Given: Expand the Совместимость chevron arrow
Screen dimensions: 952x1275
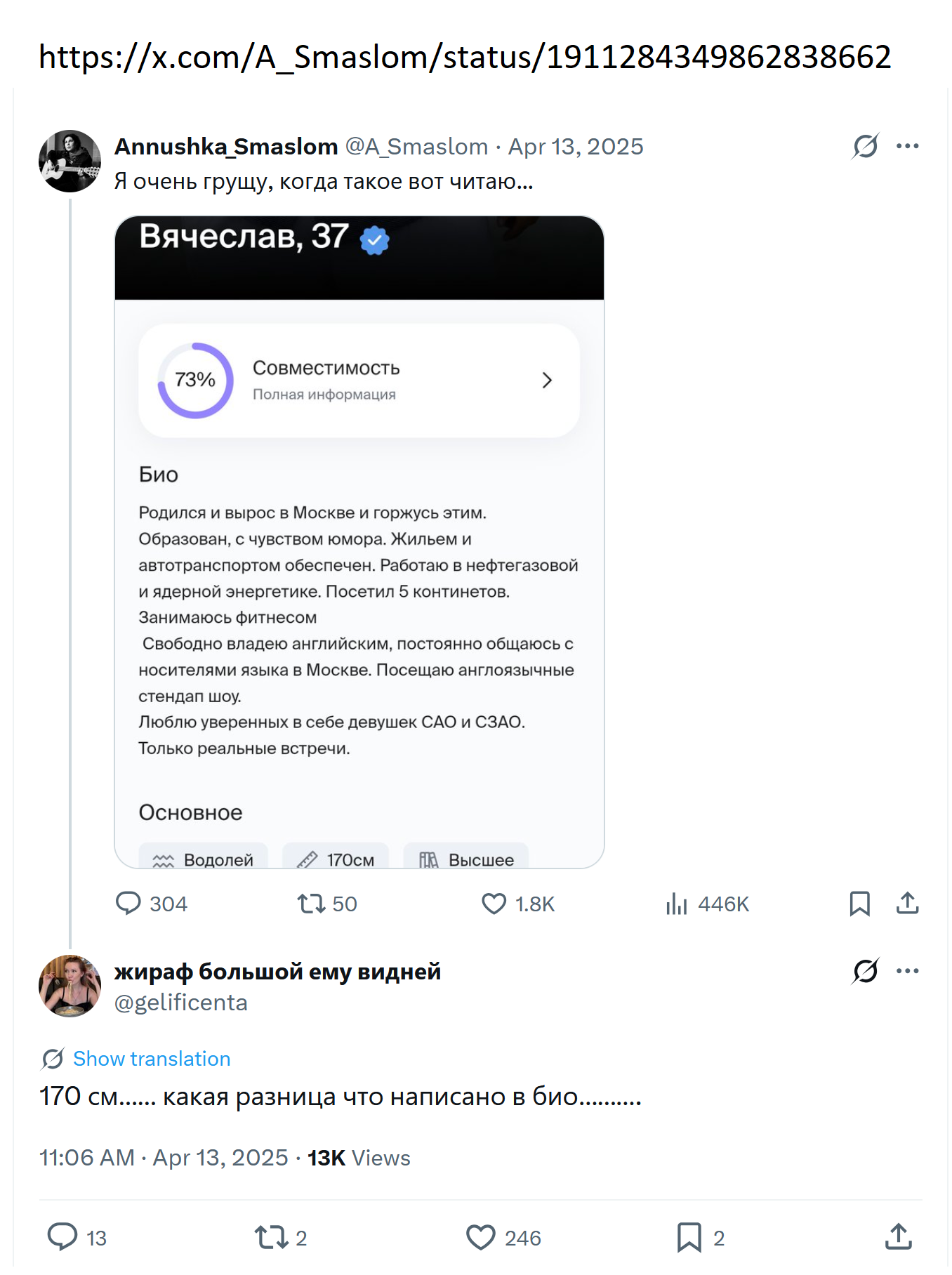Looking at the screenshot, I should click(x=547, y=381).
